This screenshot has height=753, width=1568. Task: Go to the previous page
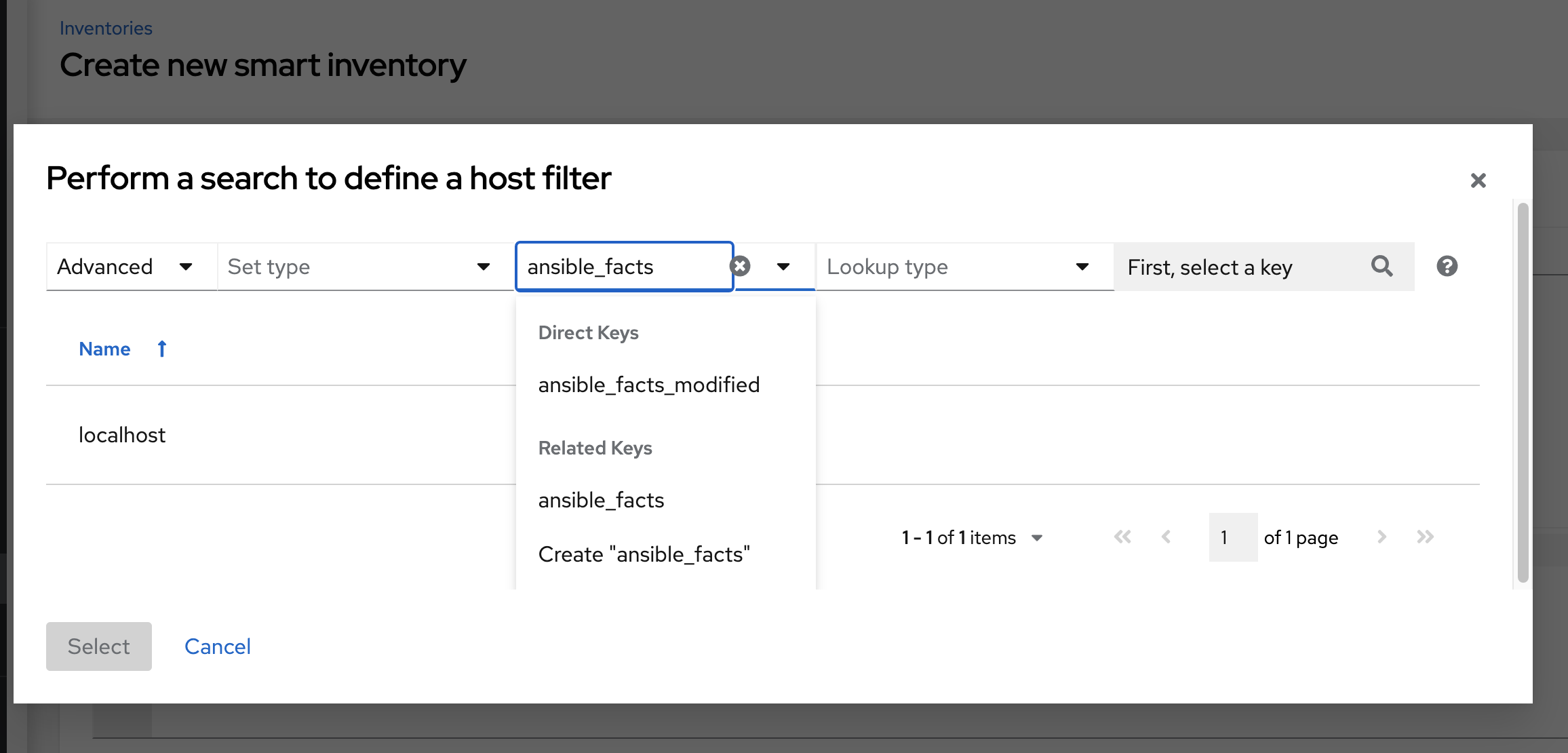click(1167, 537)
